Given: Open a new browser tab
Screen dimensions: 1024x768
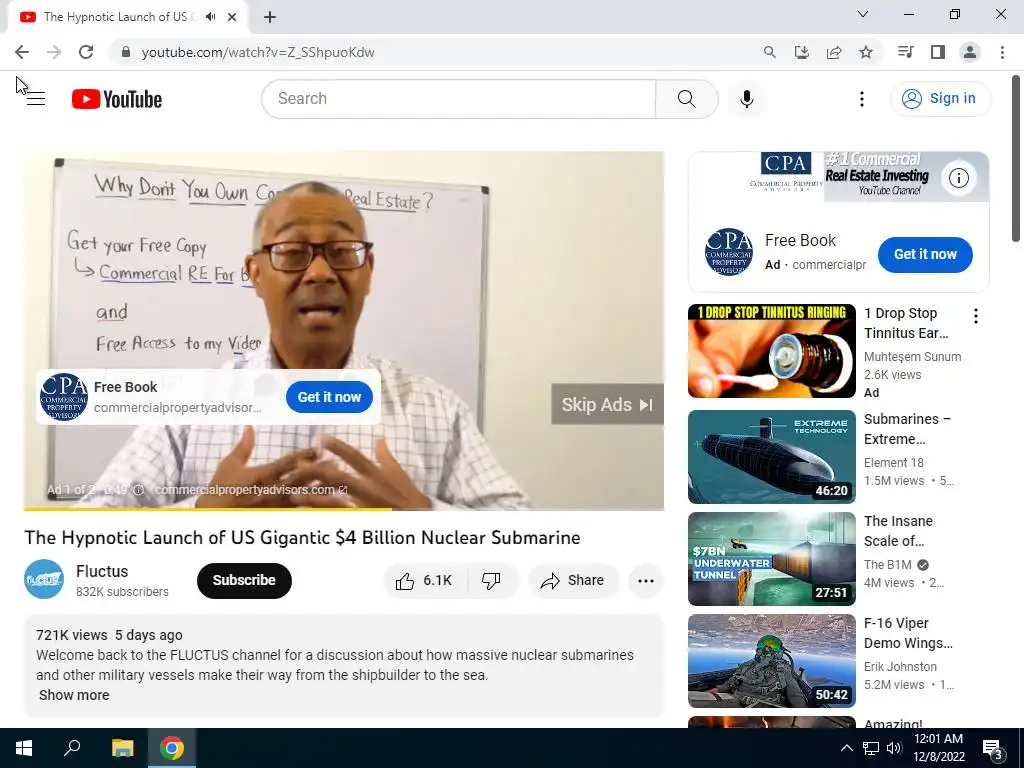Looking at the screenshot, I should [270, 17].
